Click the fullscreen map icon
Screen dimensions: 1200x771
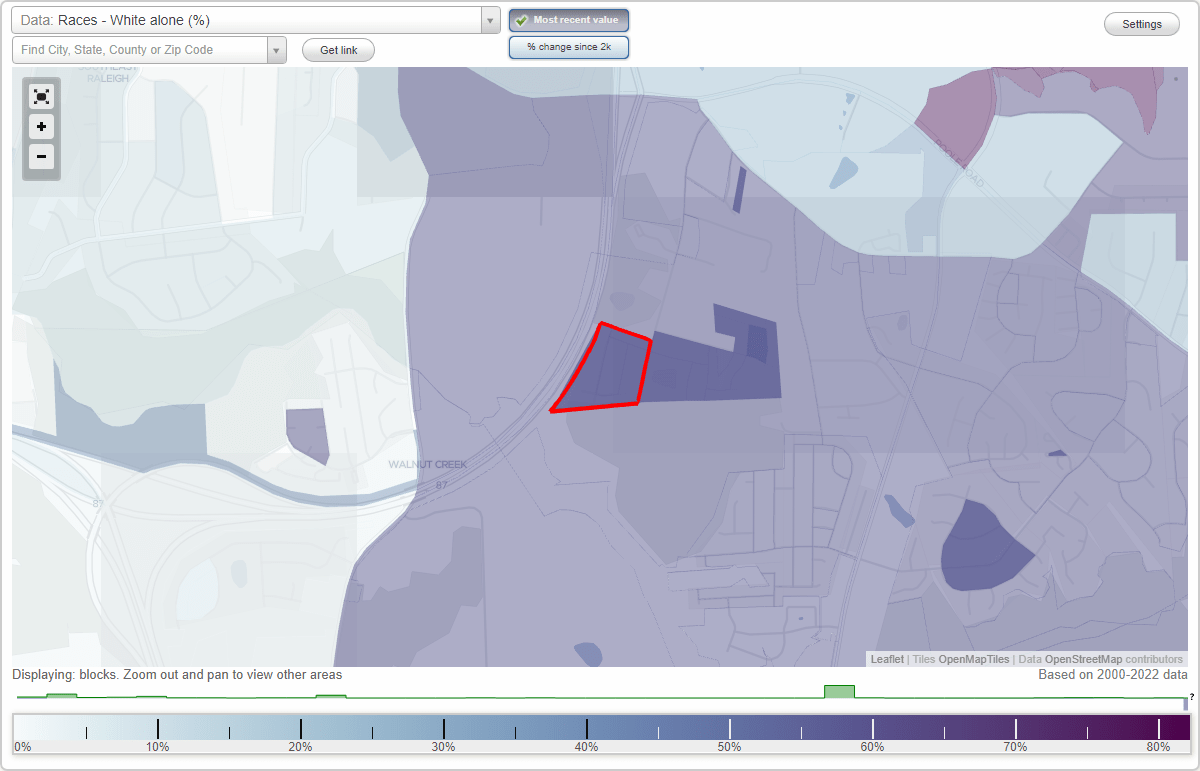41,97
